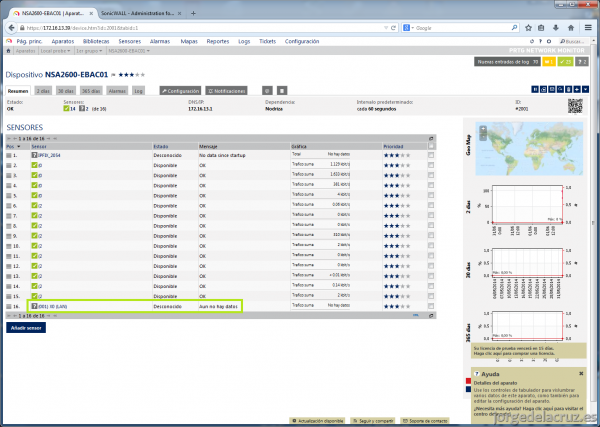
Task: Set row 1 priority to five stars
Action: tap(408, 155)
